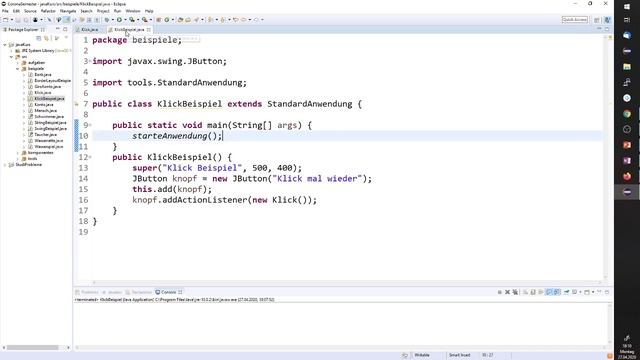Image resolution: width=640 pixels, height=360 pixels.
Task: Click the Windows Start button
Action: [x=627, y=7]
